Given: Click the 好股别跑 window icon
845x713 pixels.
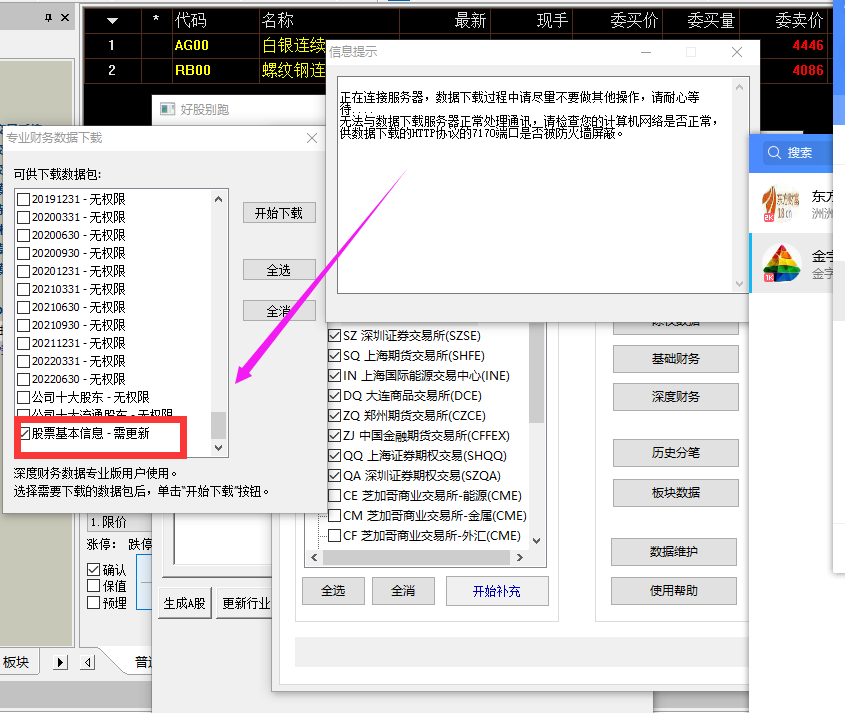Looking at the screenshot, I should coord(168,109).
